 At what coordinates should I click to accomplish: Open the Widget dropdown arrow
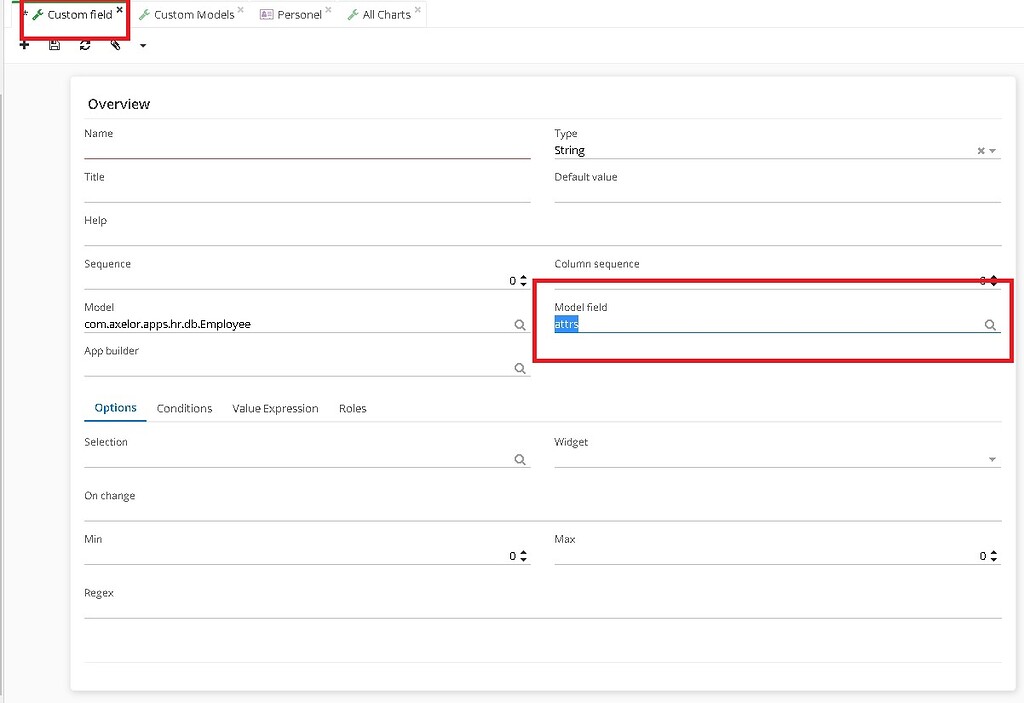[993, 460]
